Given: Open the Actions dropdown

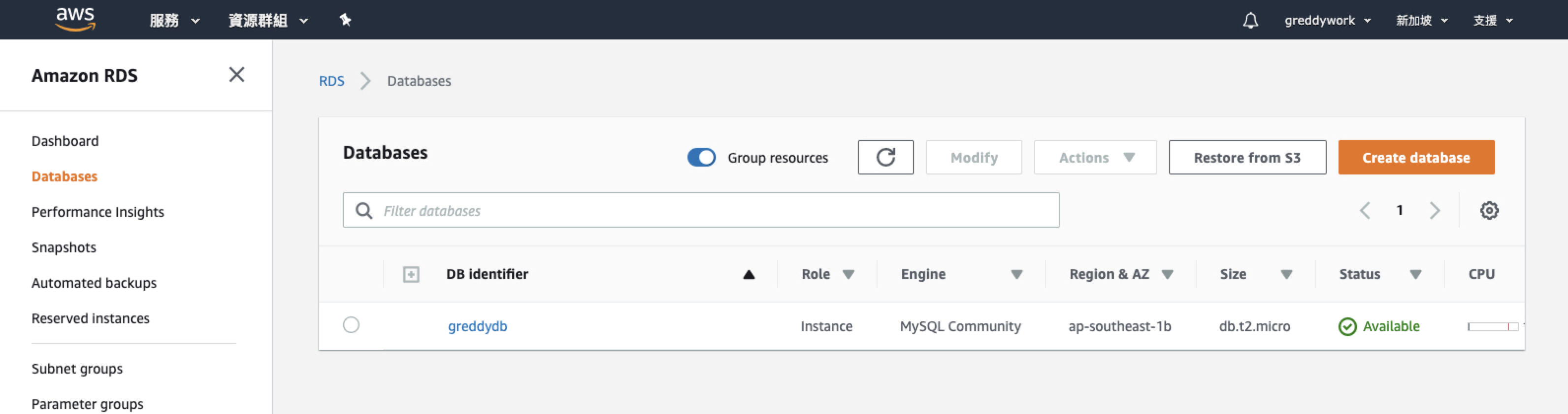Looking at the screenshot, I should coord(1095,158).
